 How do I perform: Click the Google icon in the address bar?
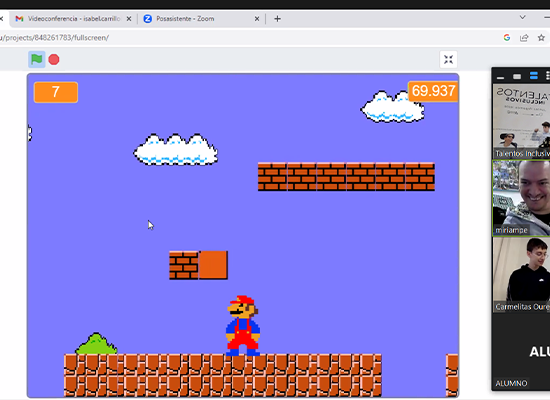pyautogui.click(x=507, y=38)
